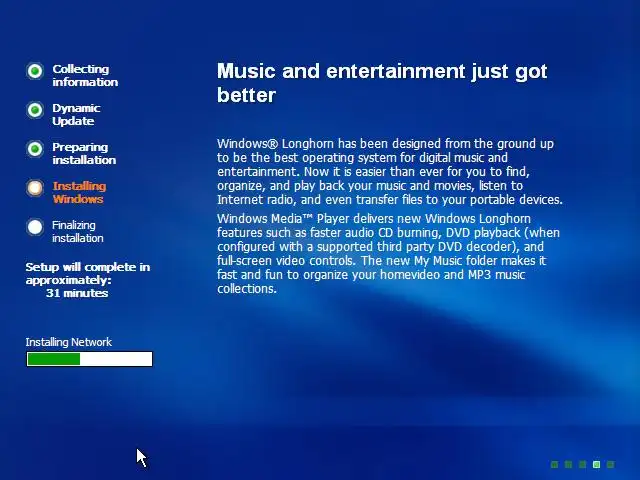This screenshot has height=480, width=640.
Task: Click the green Collecting information step bullet
Action: 35,71
